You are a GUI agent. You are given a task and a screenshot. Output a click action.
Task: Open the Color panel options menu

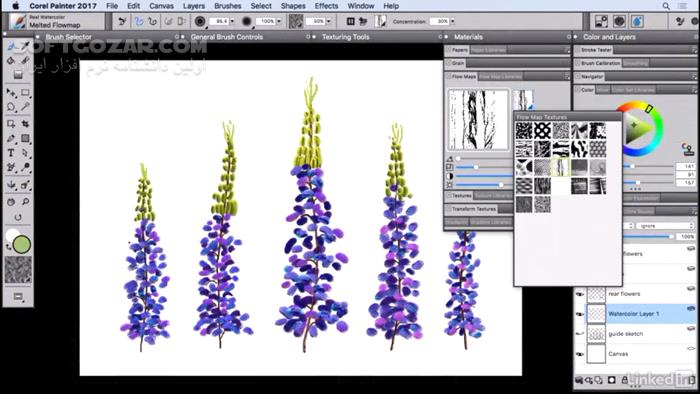tap(695, 90)
